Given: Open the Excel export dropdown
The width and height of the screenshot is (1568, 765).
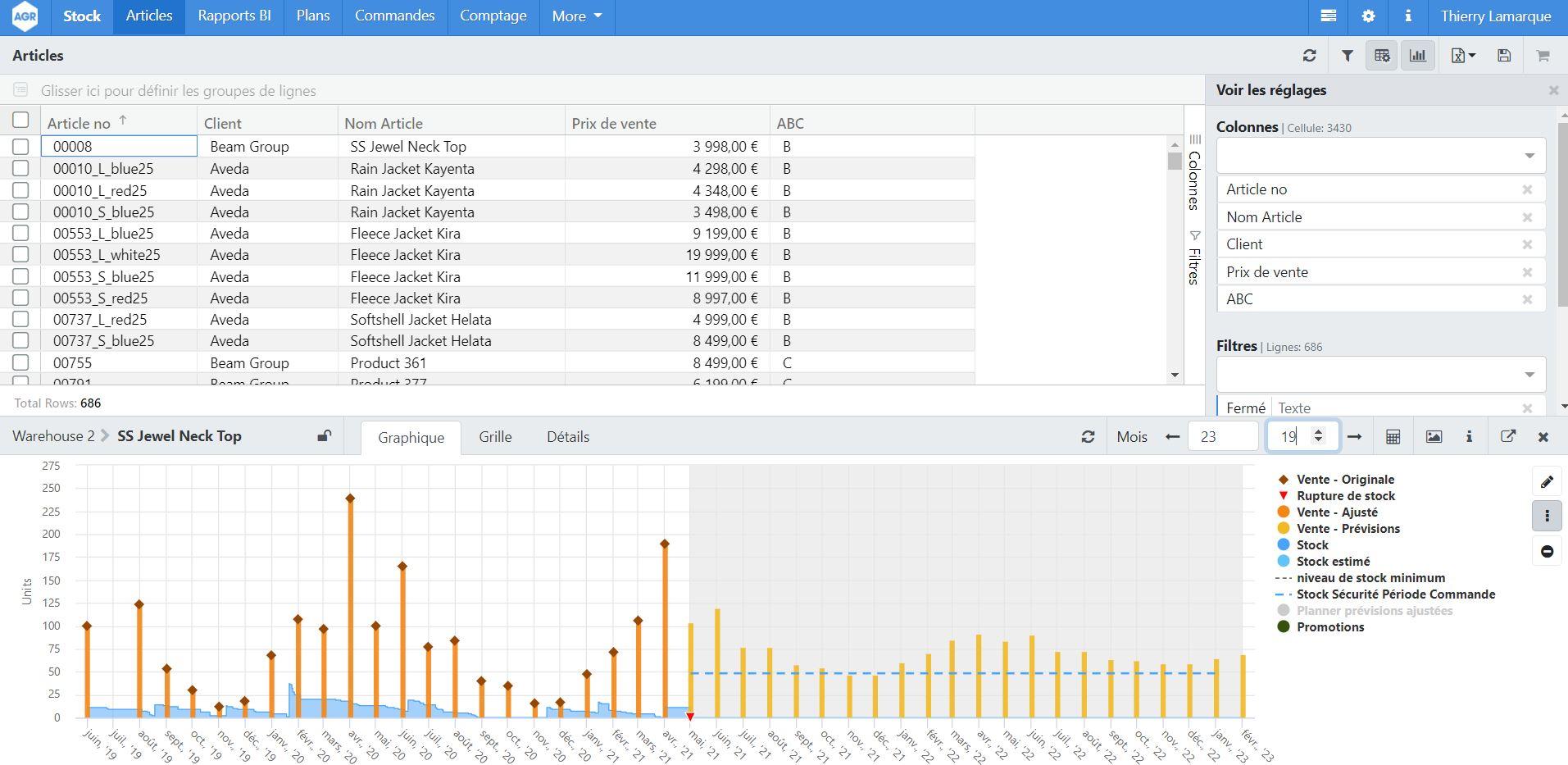Looking at the screenshot, I should [1463, 56].
